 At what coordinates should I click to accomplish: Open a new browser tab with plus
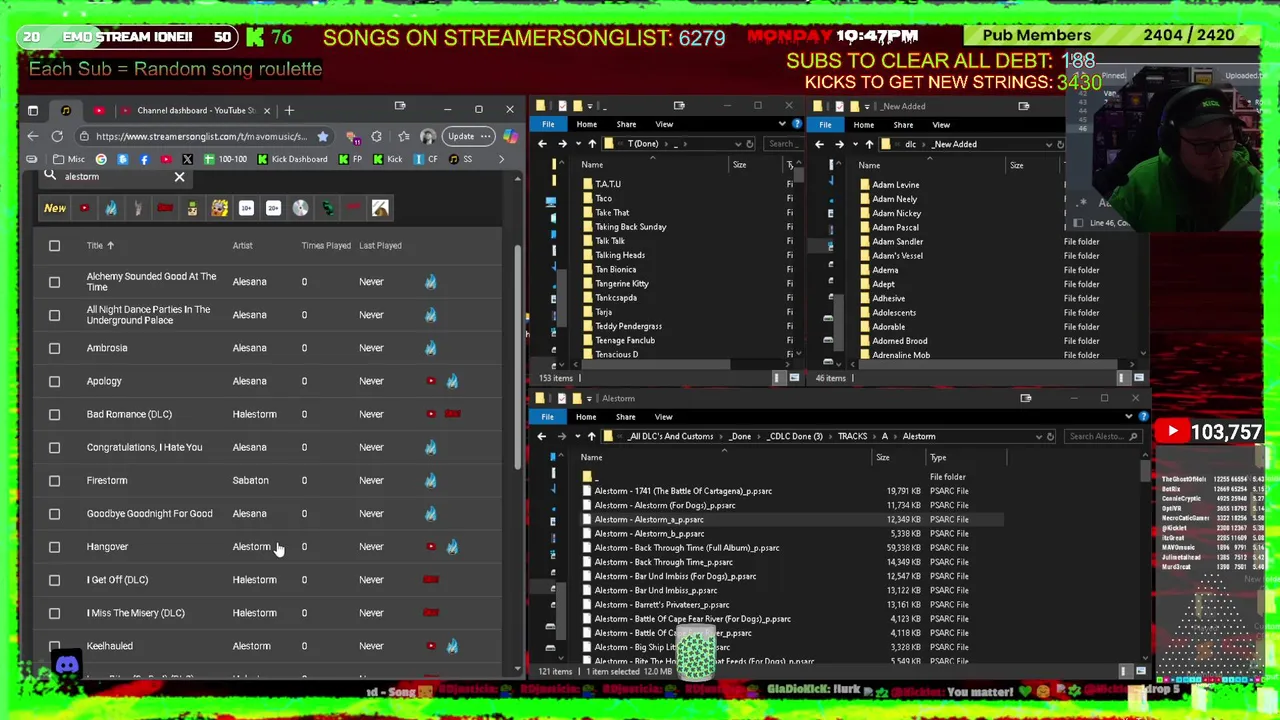289,110
